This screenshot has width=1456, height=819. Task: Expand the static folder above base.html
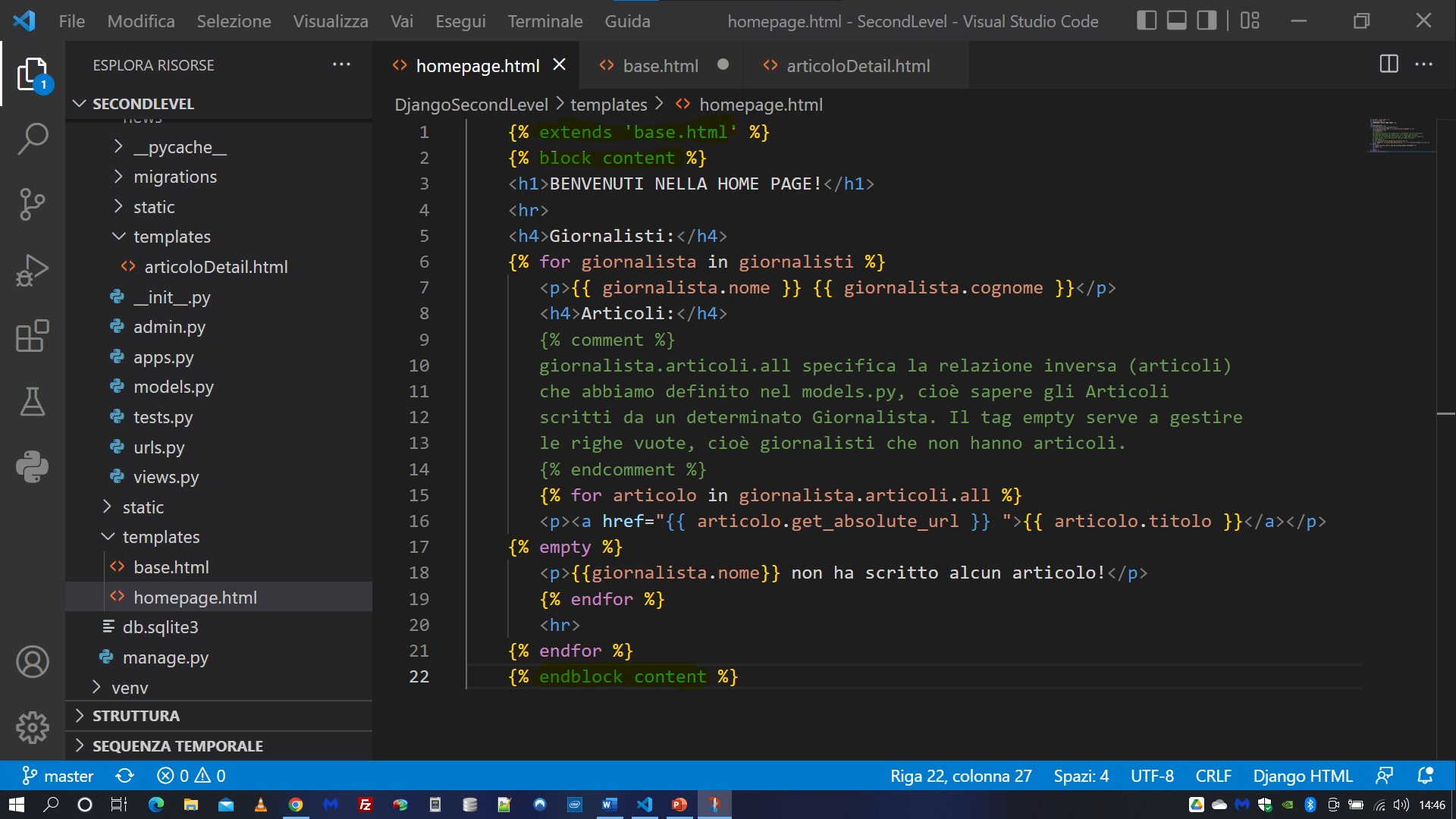(x=218, y=507)
